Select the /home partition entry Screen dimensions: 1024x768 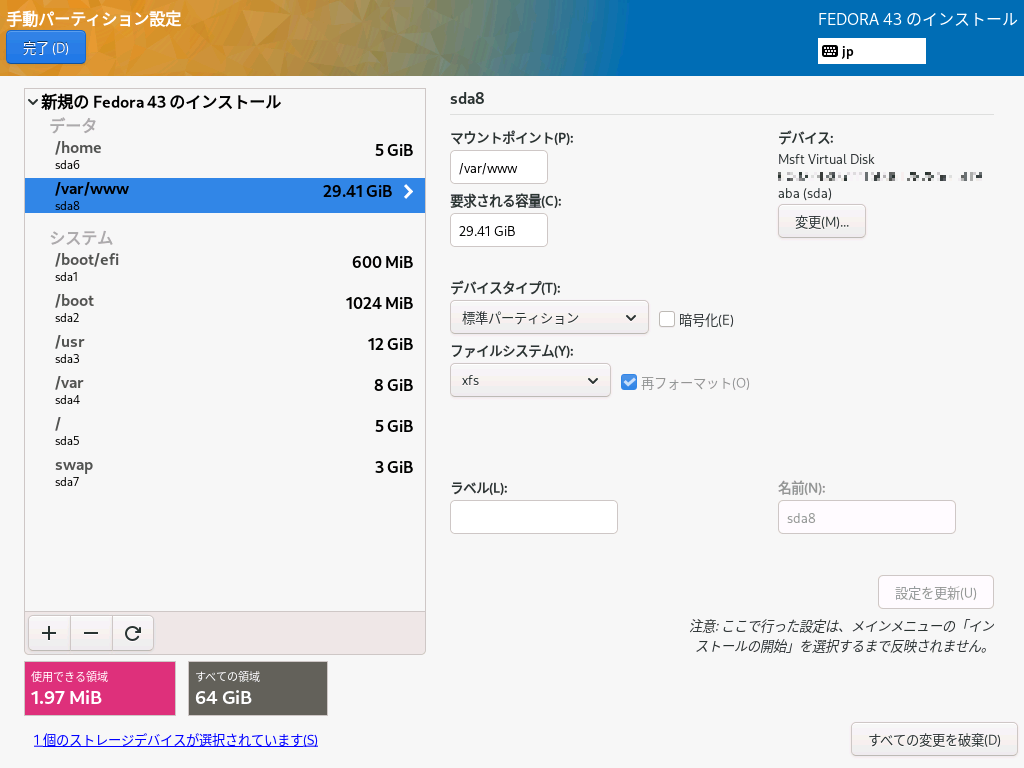pyautogui.click(x=225, y=155)
